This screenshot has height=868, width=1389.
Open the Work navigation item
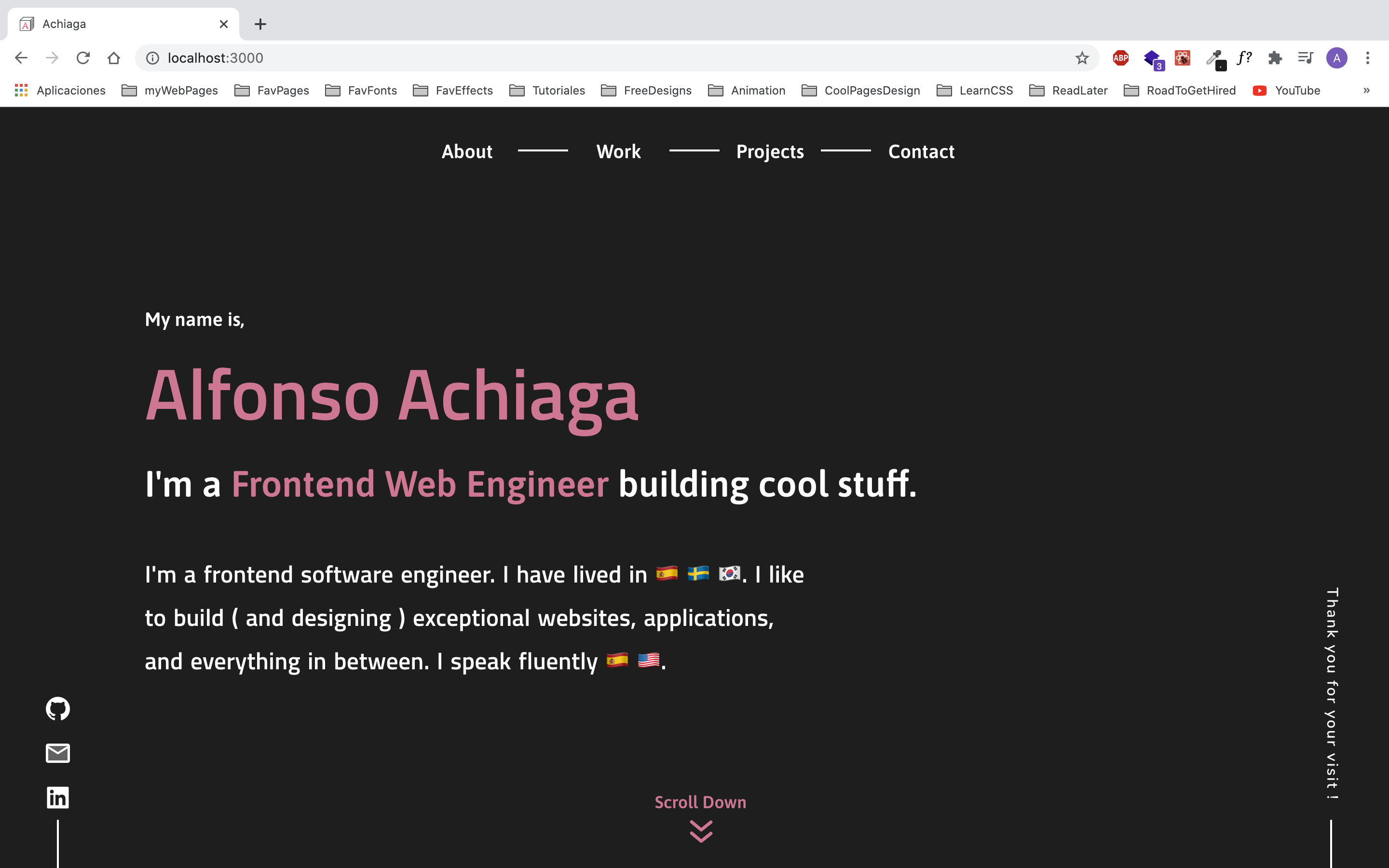pos(618,151)
